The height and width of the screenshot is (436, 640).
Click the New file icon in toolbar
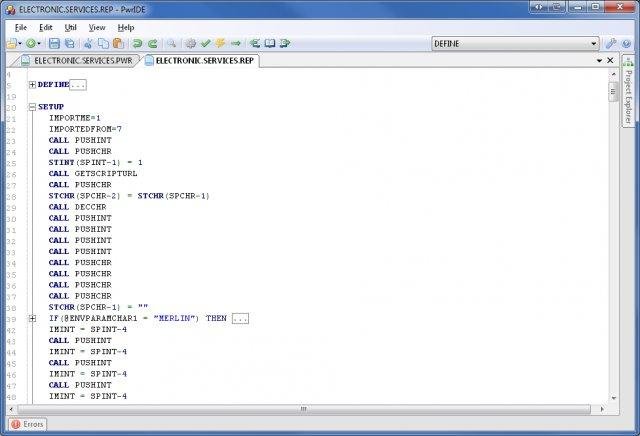tap(12, 43)
